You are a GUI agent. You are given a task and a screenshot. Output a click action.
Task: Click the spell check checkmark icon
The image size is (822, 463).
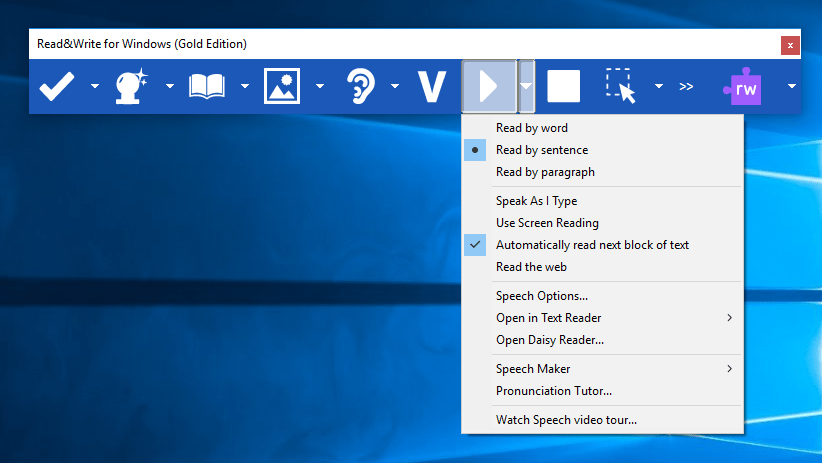57,86
